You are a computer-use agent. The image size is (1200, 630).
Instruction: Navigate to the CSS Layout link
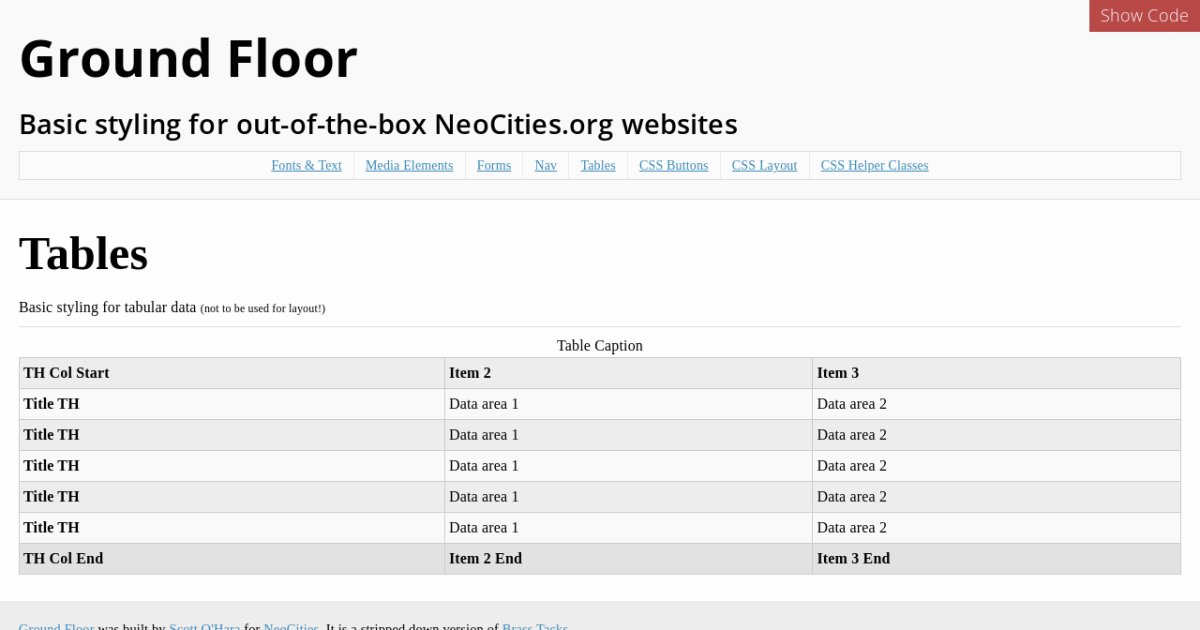764,166
